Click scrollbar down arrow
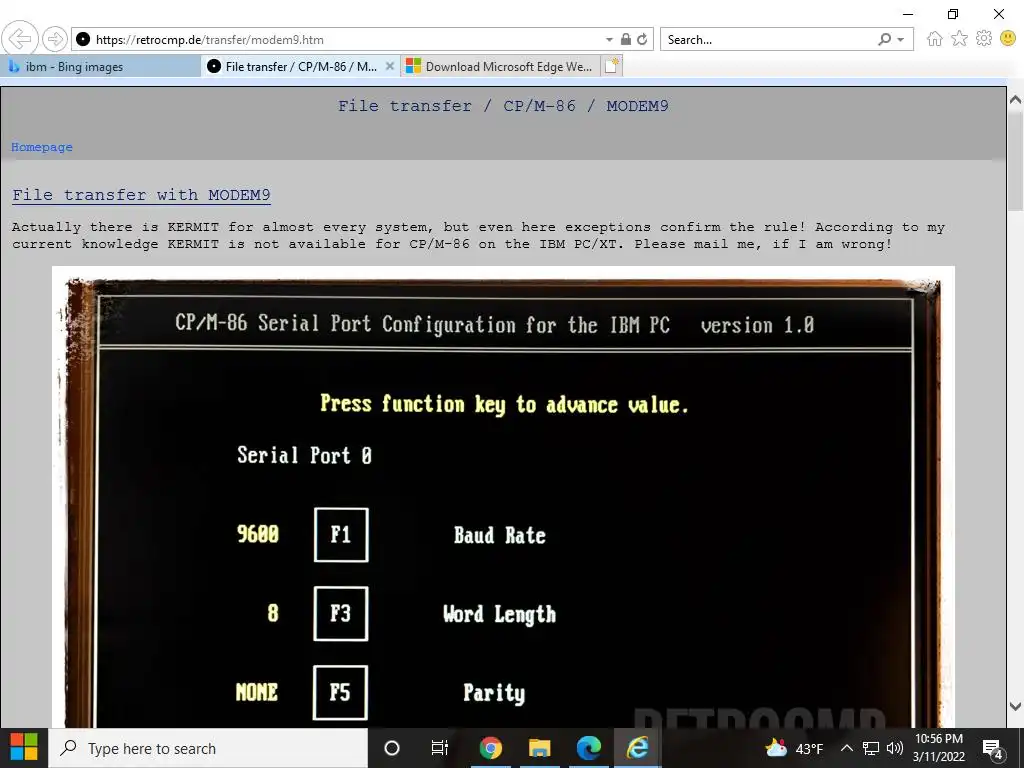The height and width of the screenshot is (768, 1024). tap(1016, 707)
